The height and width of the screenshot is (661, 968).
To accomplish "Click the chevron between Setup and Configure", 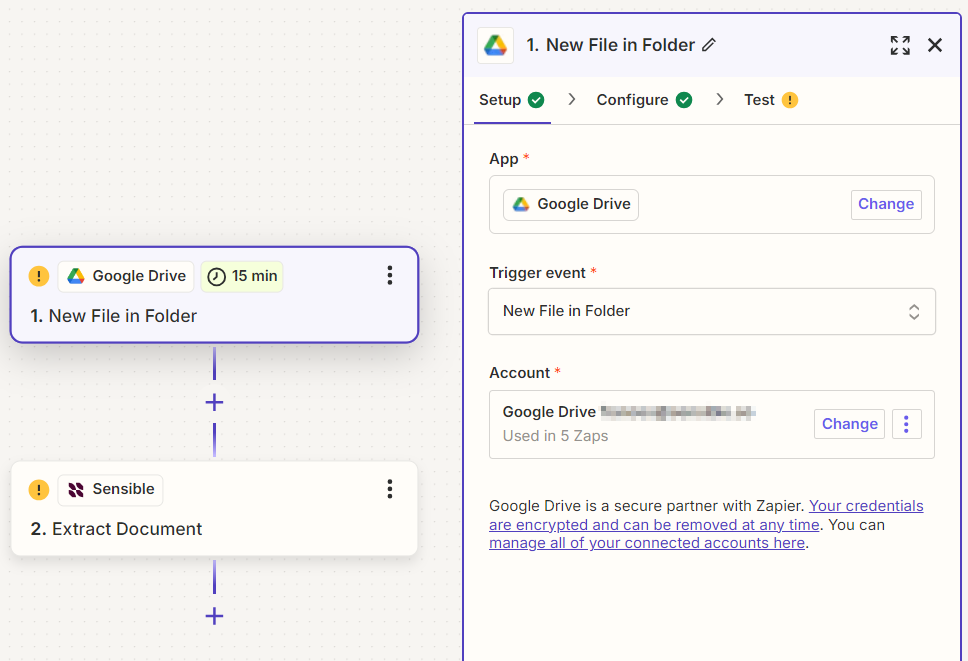I will (572, 99).
